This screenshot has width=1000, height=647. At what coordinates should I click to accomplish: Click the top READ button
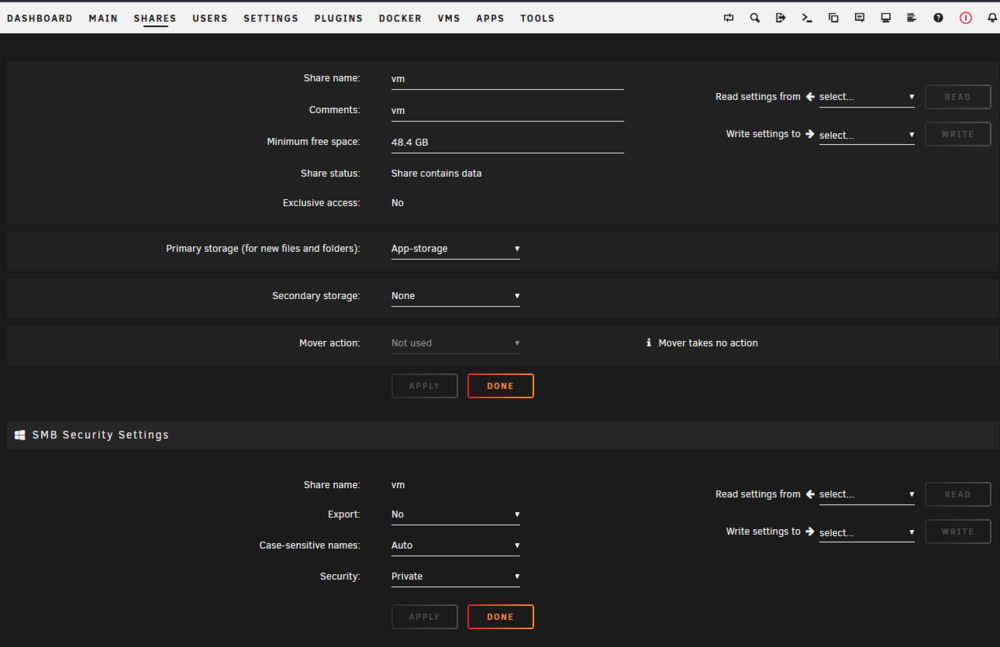[957, 97]
